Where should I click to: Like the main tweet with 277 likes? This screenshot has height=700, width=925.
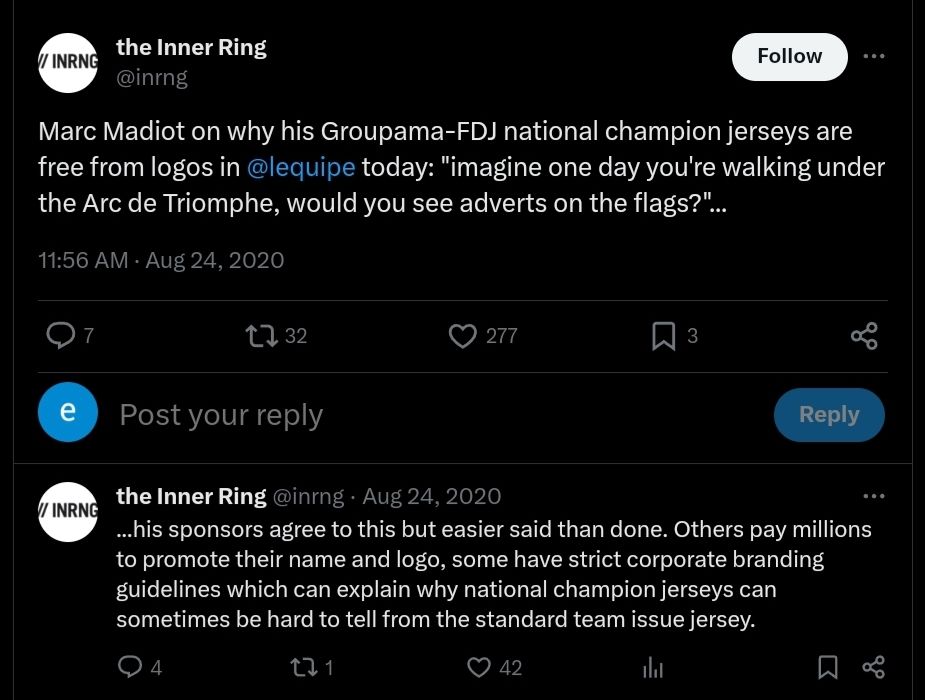(x=462, y=336)
